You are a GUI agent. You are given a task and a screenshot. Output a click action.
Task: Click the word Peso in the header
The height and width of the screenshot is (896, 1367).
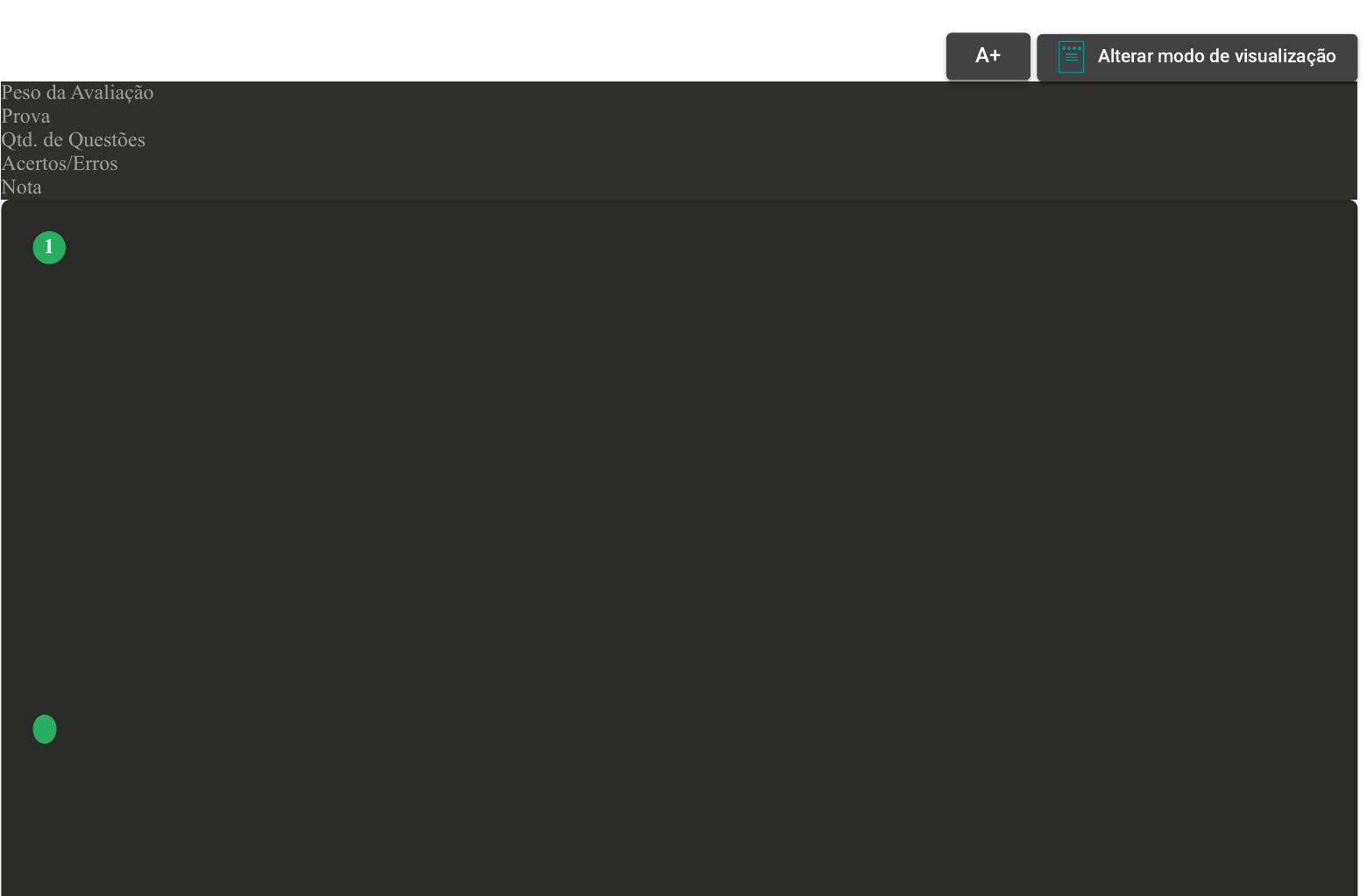tap(21, 93)
